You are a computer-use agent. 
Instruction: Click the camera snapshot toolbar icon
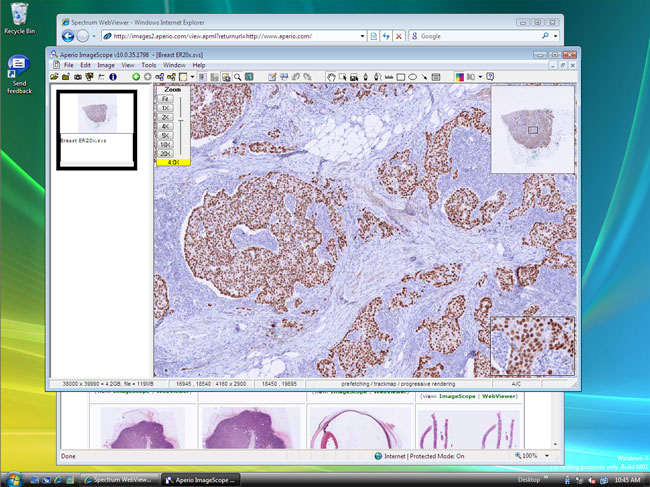coord(78,77)
